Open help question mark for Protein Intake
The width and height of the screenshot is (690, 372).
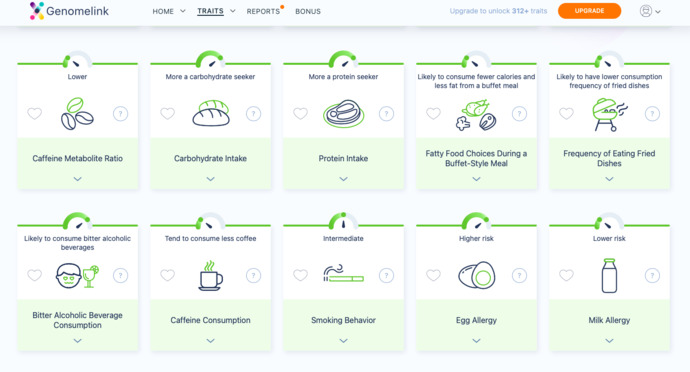(x=386, y=114)
